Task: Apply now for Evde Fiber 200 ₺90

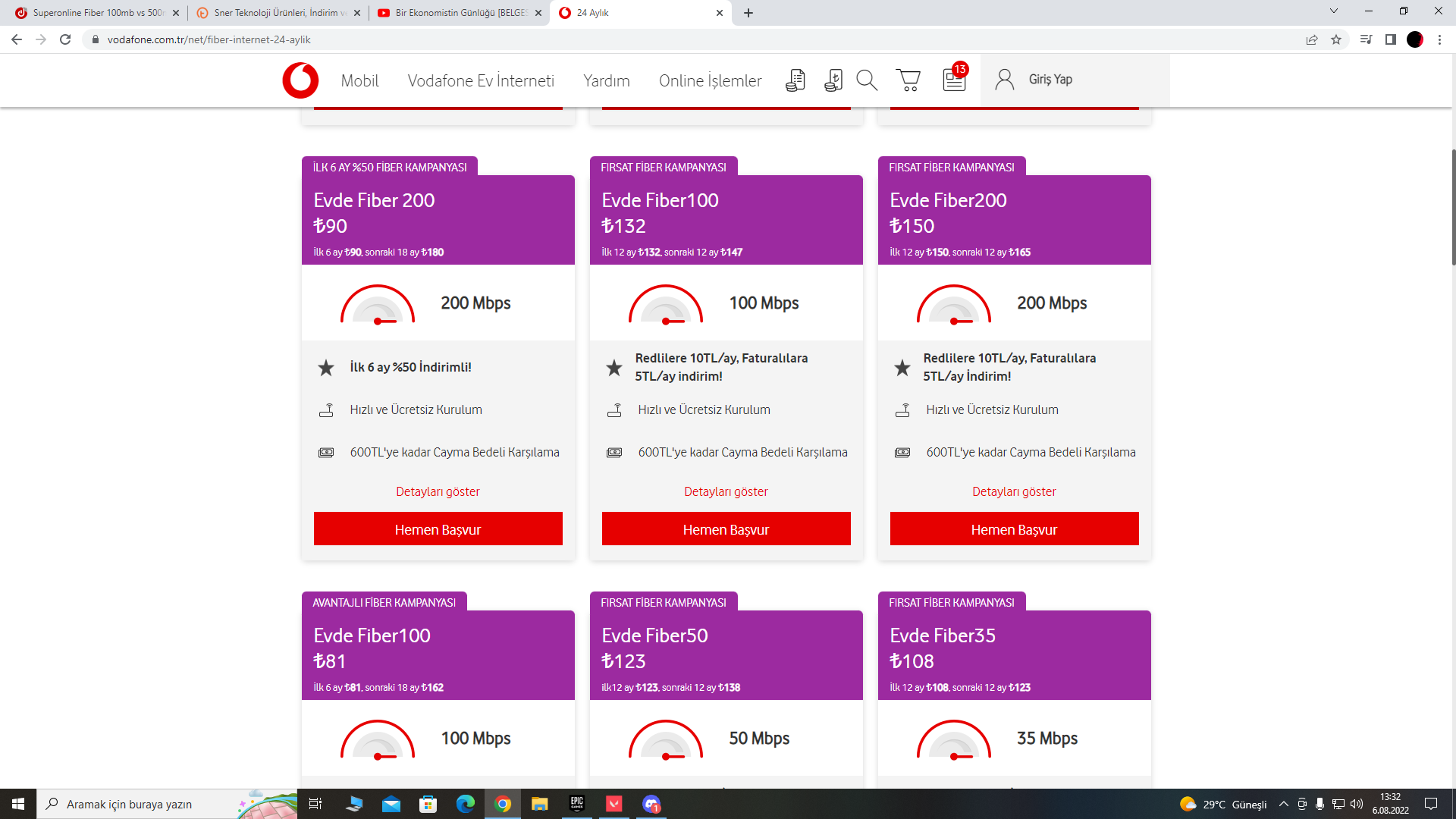Action: click(x=438, y=529)
